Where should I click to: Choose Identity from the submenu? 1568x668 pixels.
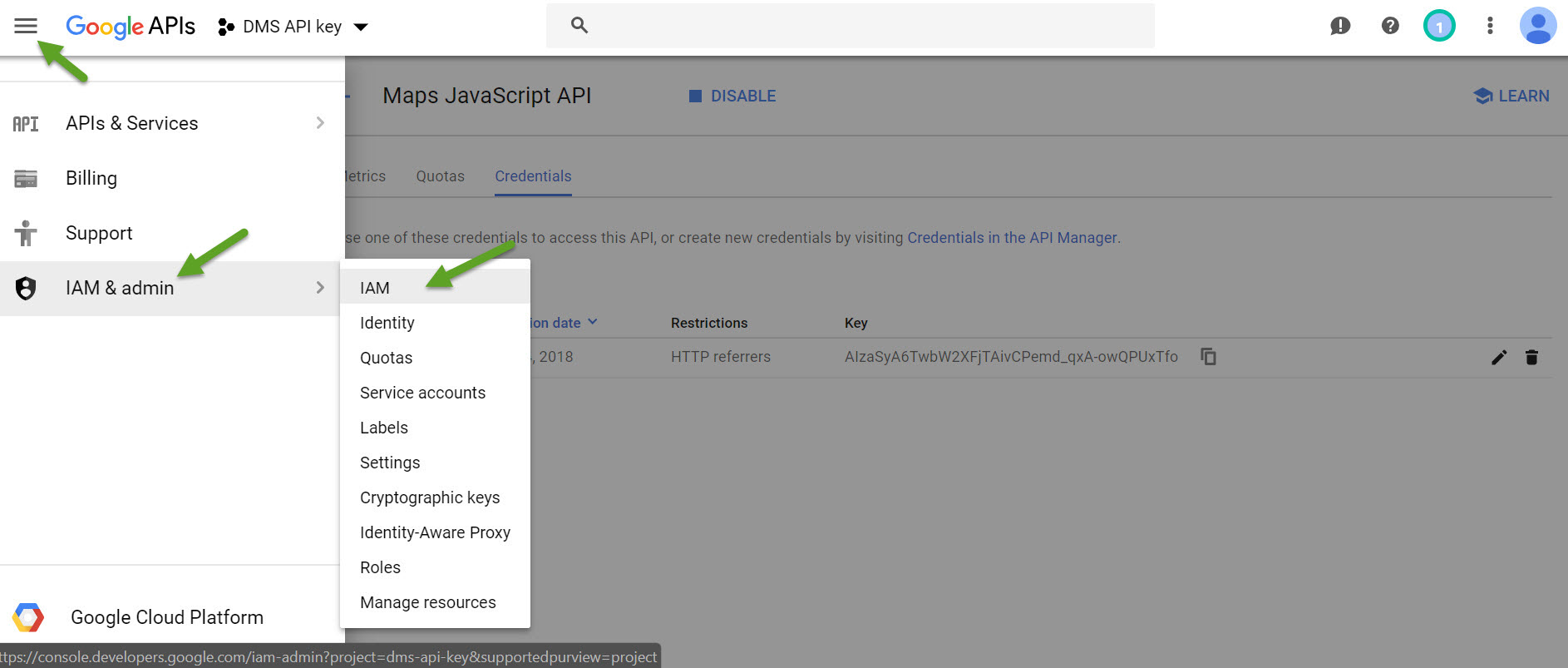[435, 323]
